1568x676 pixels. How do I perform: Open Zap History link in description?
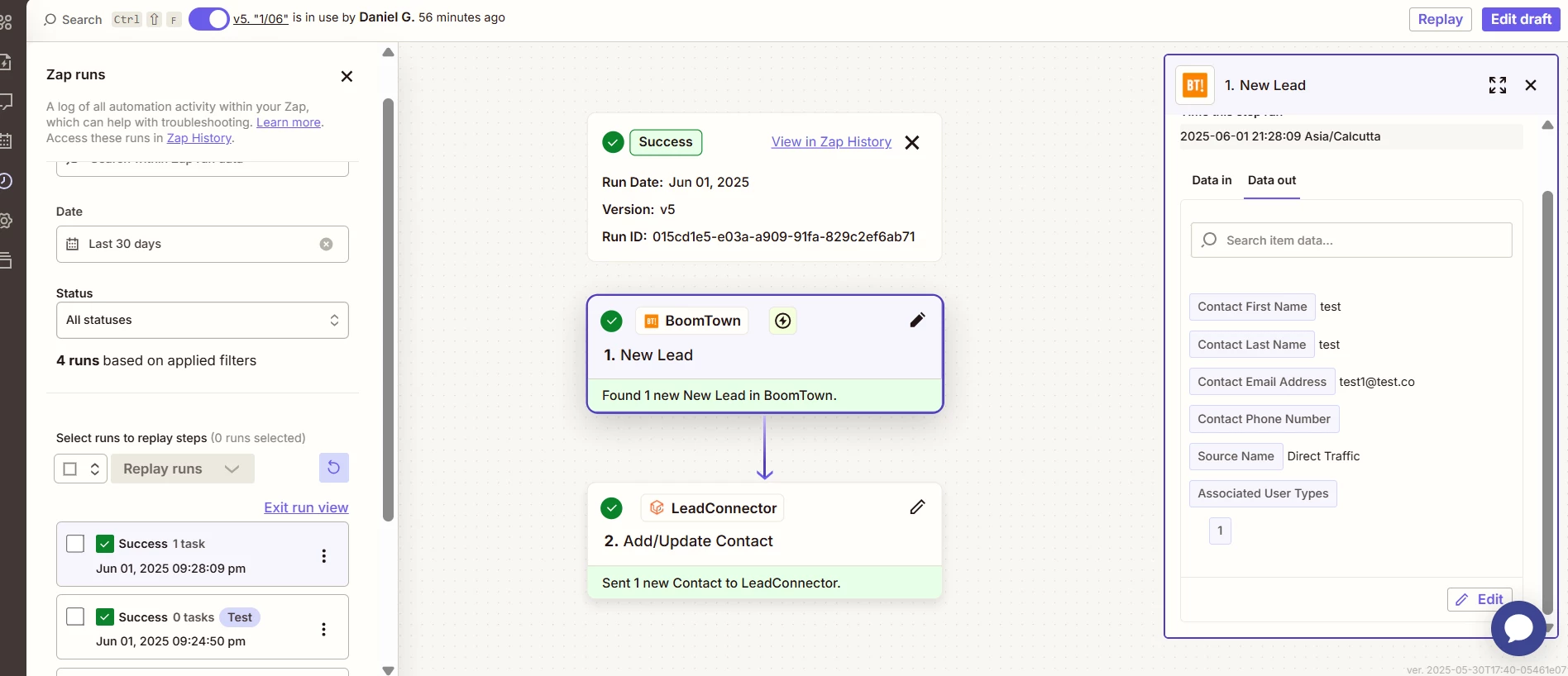pos(198,138)
